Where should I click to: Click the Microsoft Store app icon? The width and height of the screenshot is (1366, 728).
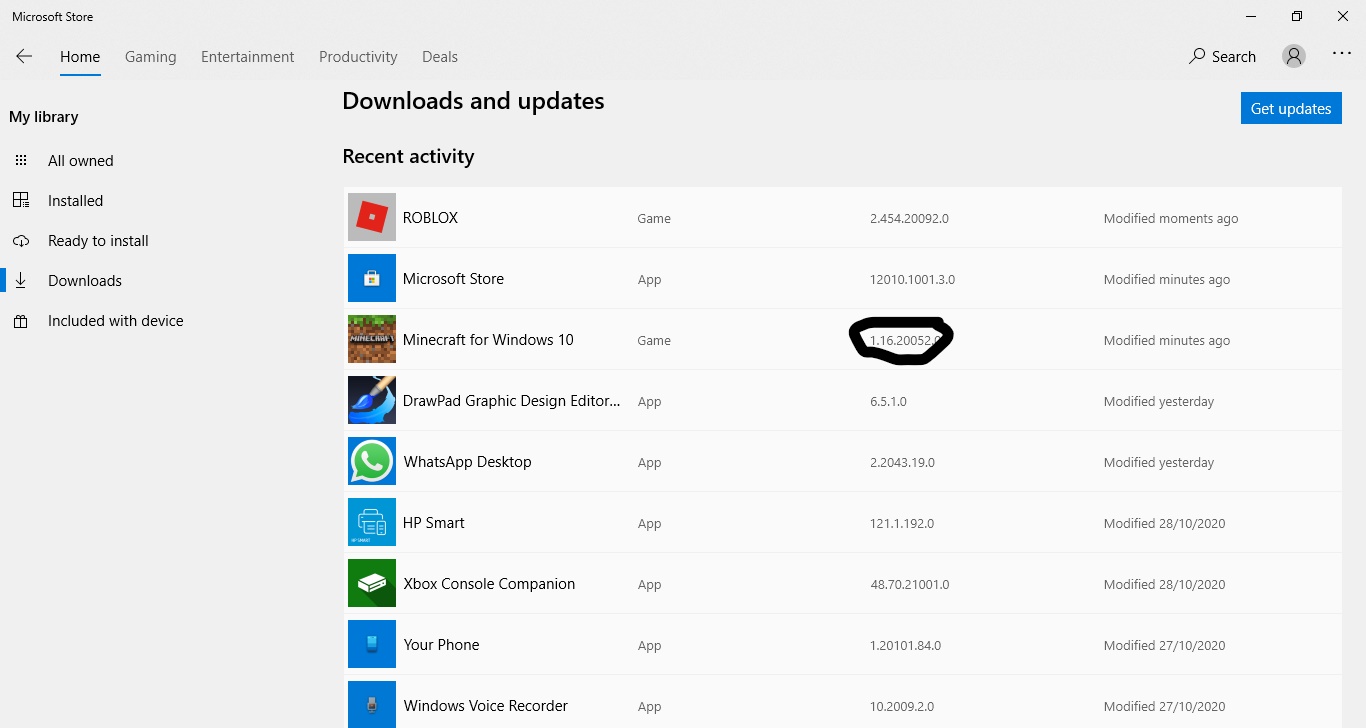(372, 278)
